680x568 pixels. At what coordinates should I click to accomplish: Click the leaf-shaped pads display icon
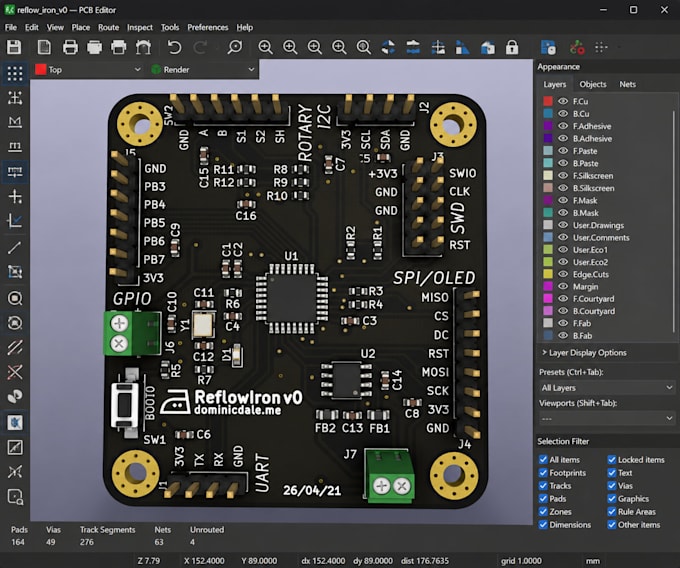(15, 396)
